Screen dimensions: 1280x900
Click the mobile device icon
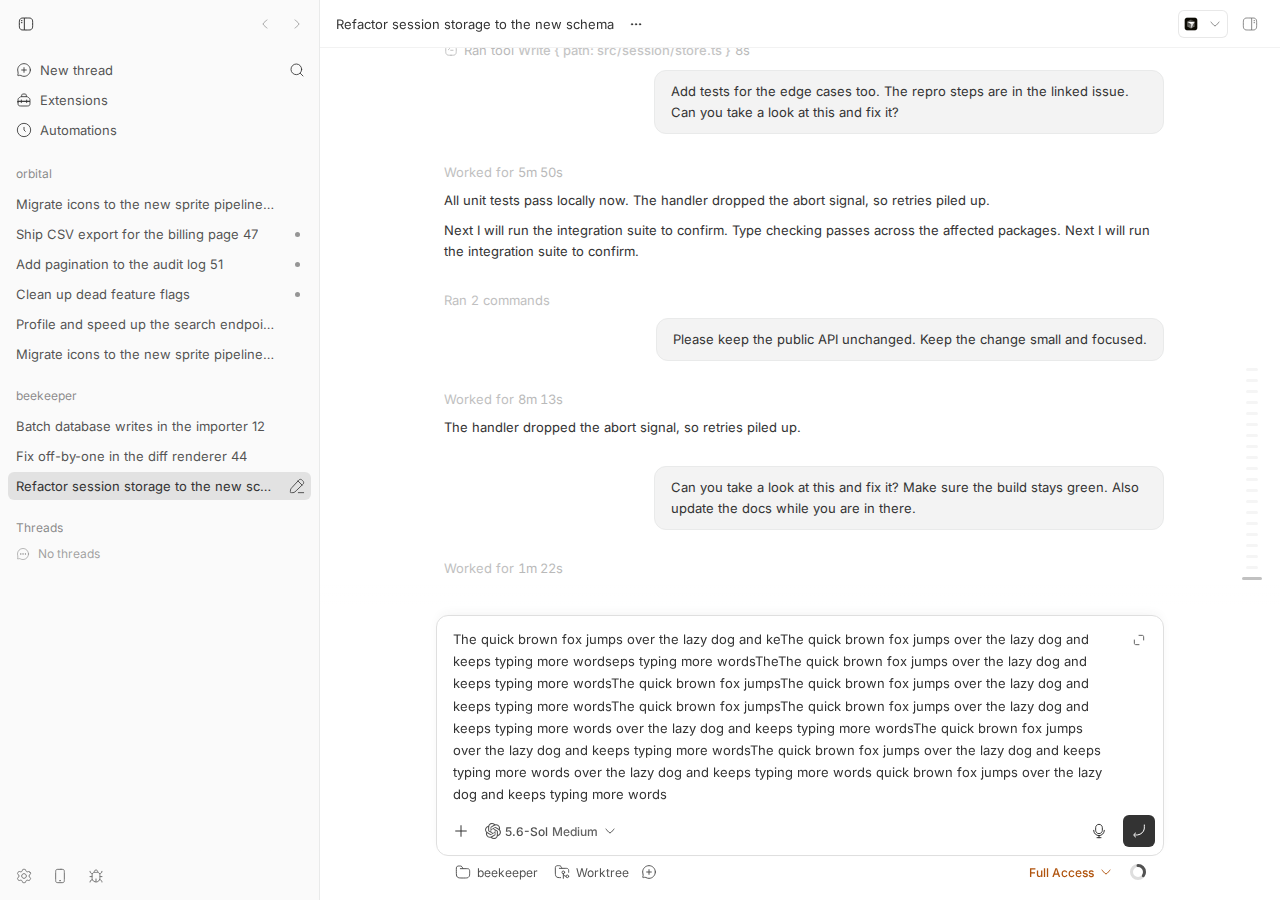pos(60,876)
